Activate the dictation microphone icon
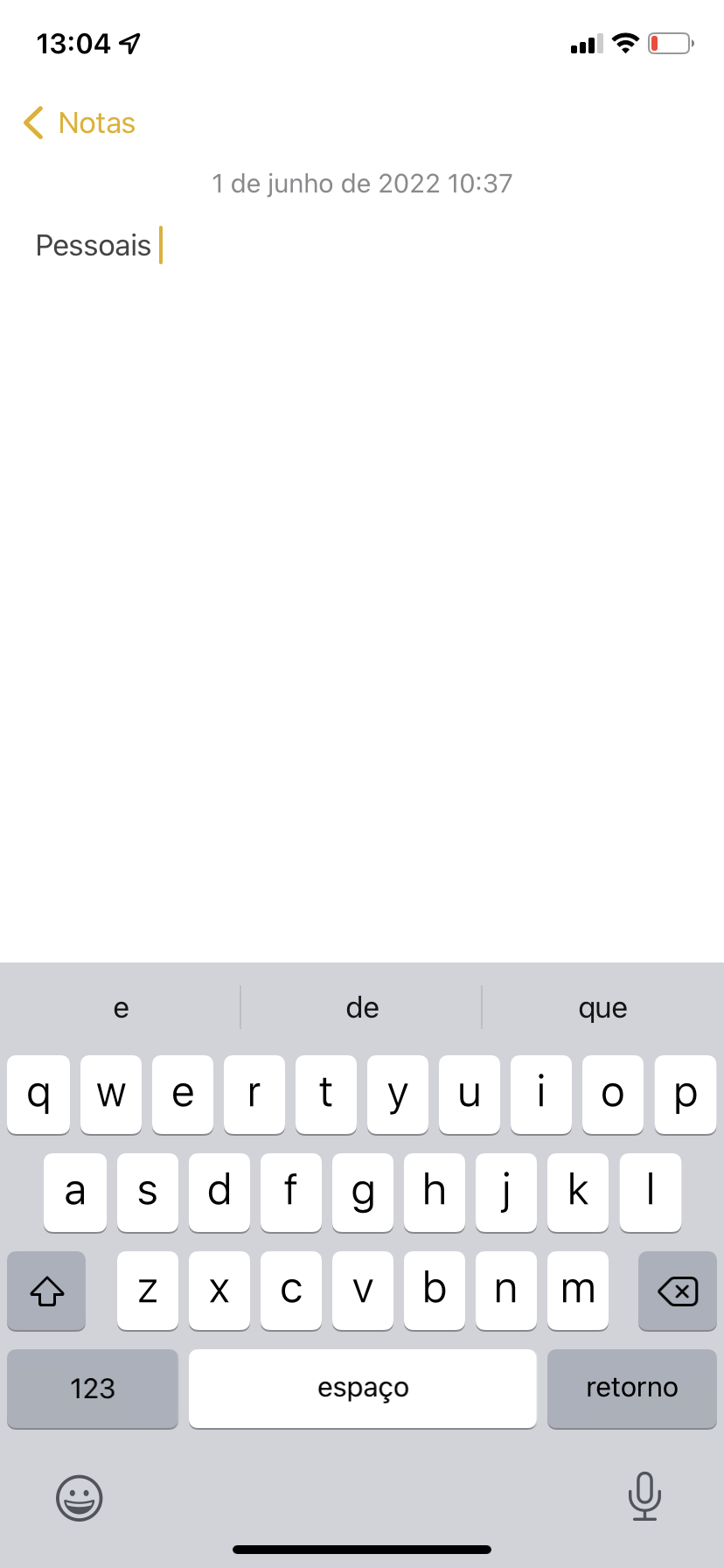724x1568 pixels. point(644,1496)
